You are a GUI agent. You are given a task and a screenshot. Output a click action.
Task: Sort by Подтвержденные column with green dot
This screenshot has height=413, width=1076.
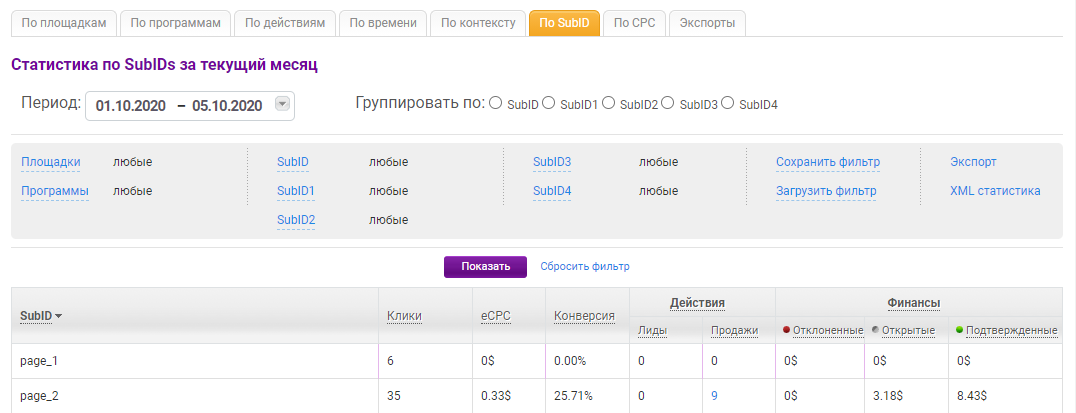click(1011, 330)
